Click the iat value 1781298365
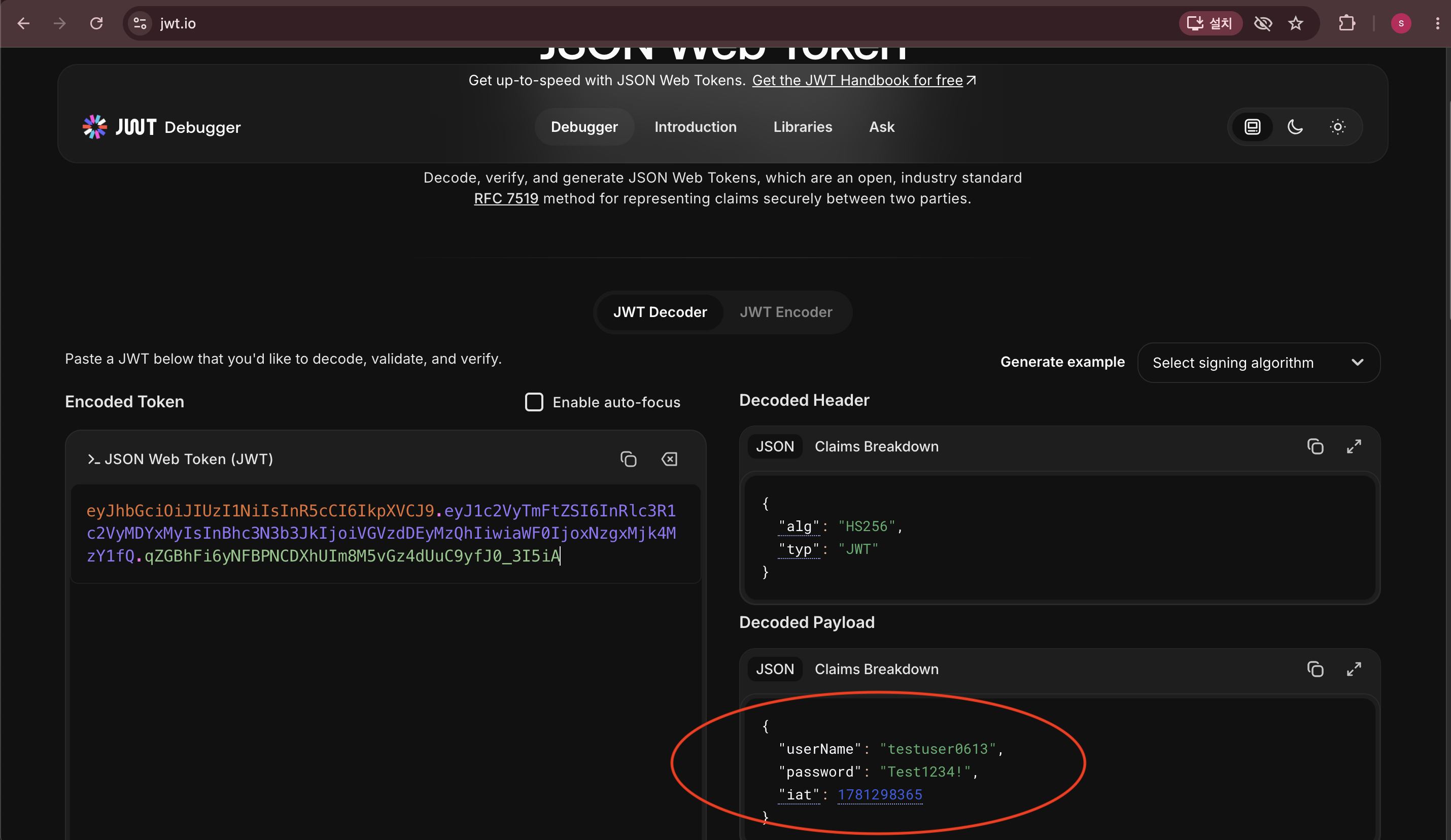This screenshot has height=840, width=1451. click(x=880, y=794)
